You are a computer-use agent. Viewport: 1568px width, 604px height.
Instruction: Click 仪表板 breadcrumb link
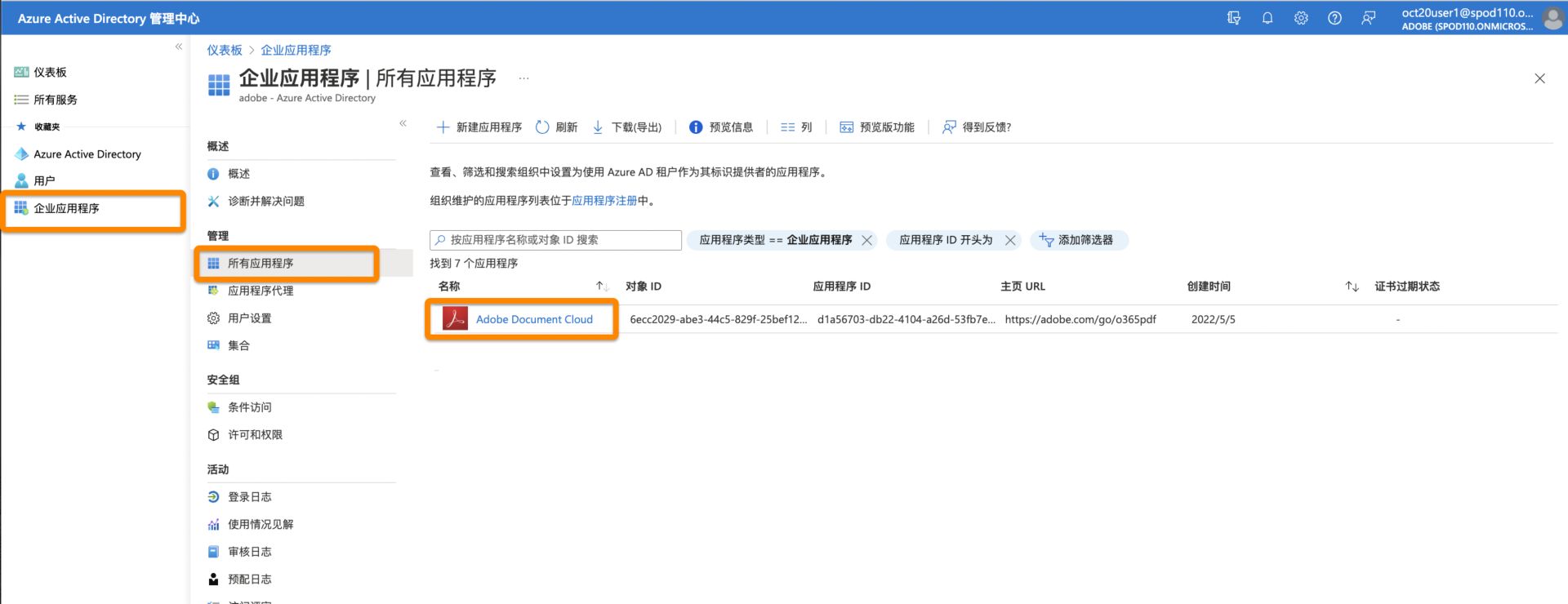[x=225, y=50]
